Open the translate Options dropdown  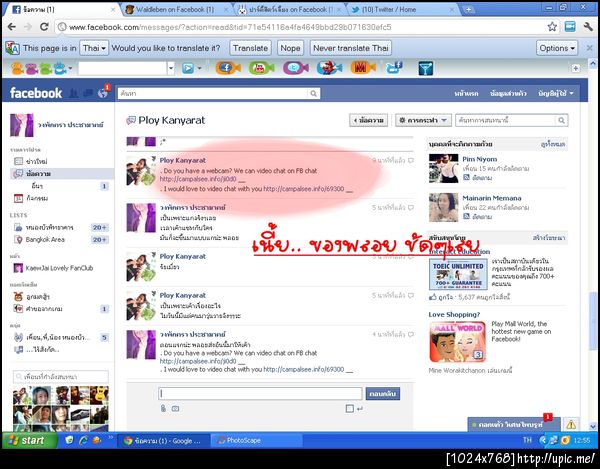pyautogui.click(x=557, y=48)
